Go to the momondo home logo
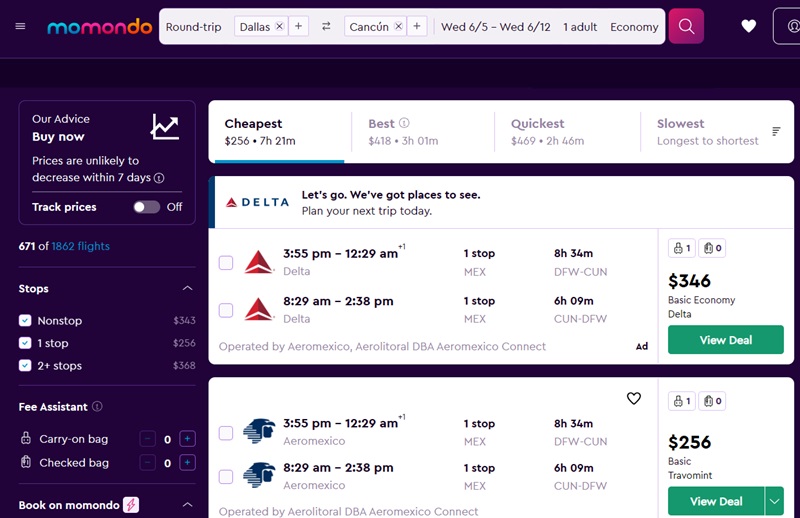The width and height of the screenshot is (800, 518). 99,27
